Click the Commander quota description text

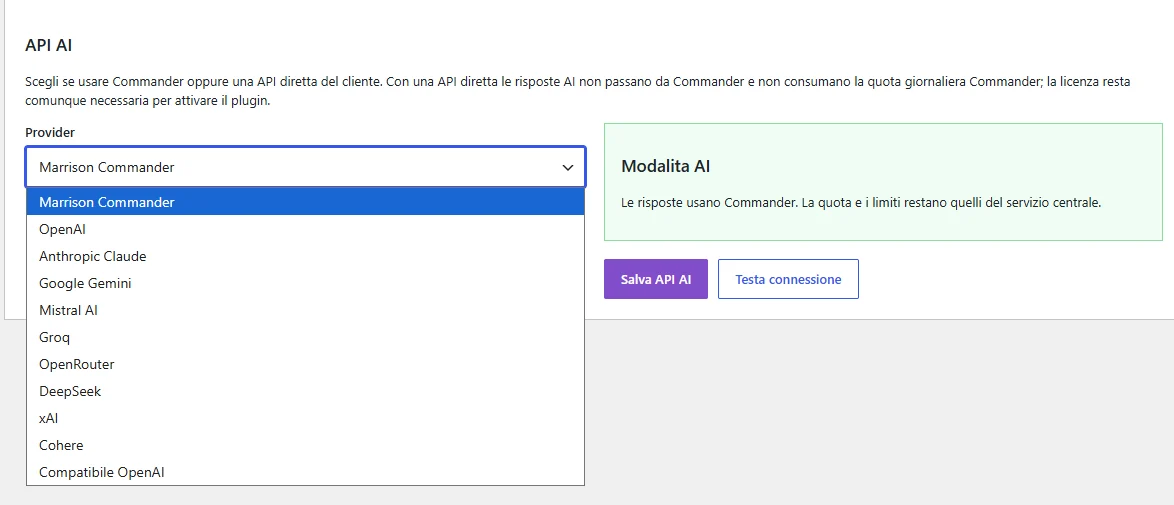861,203
